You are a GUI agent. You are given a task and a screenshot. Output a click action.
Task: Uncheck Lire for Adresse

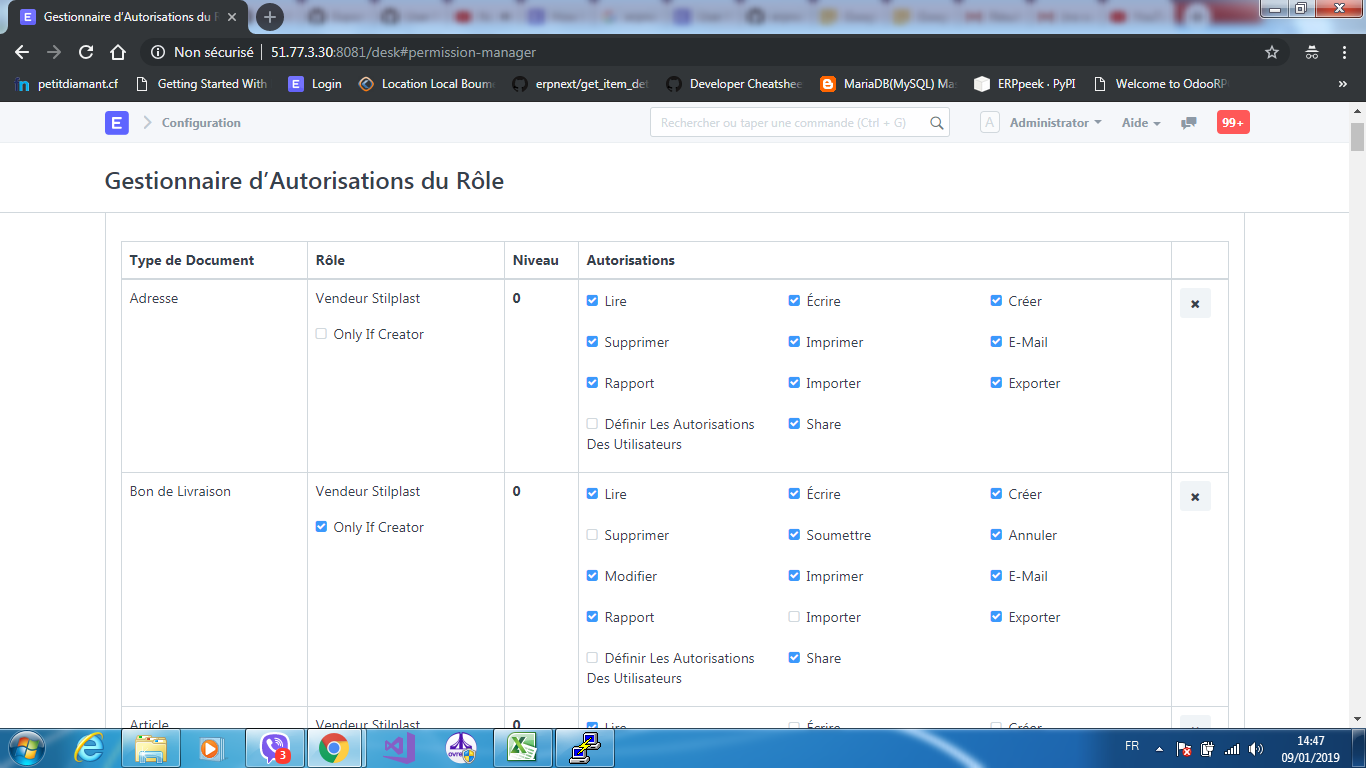pos(592,301)
